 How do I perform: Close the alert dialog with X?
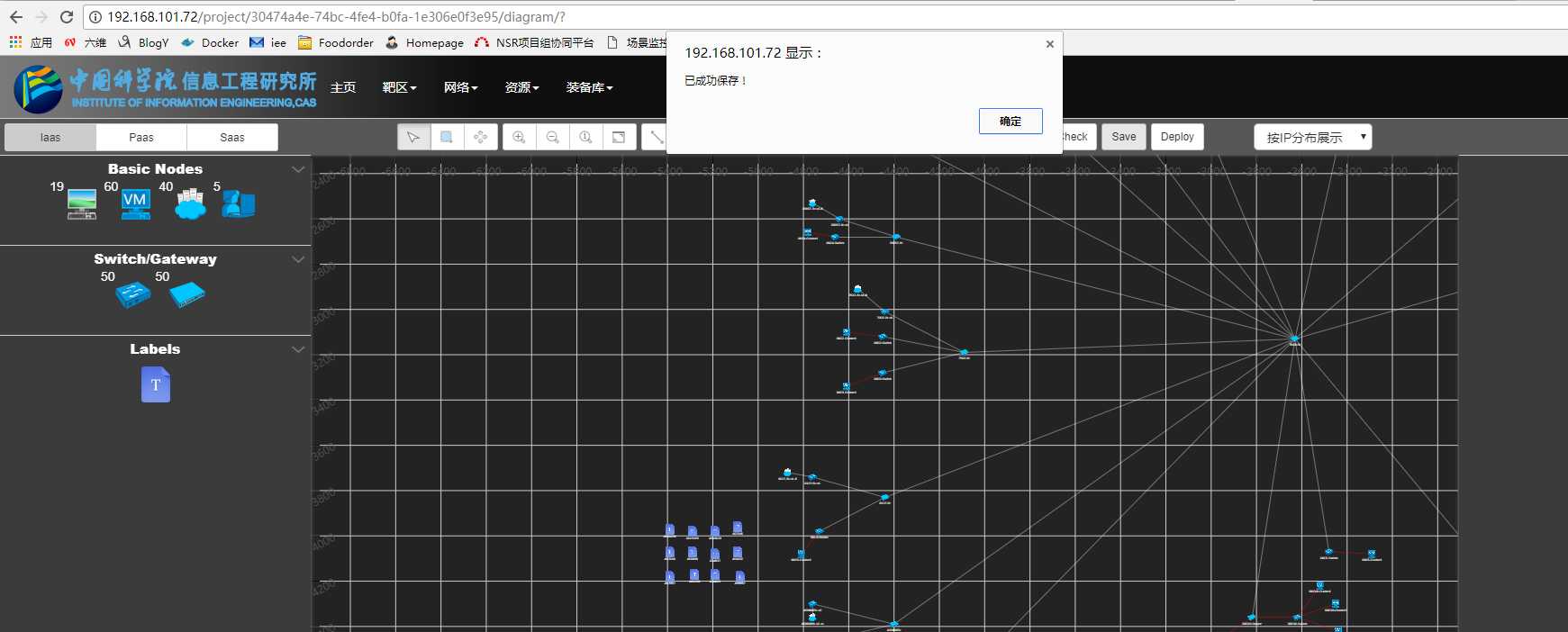pyautogui.click(x=1049, y=44)
